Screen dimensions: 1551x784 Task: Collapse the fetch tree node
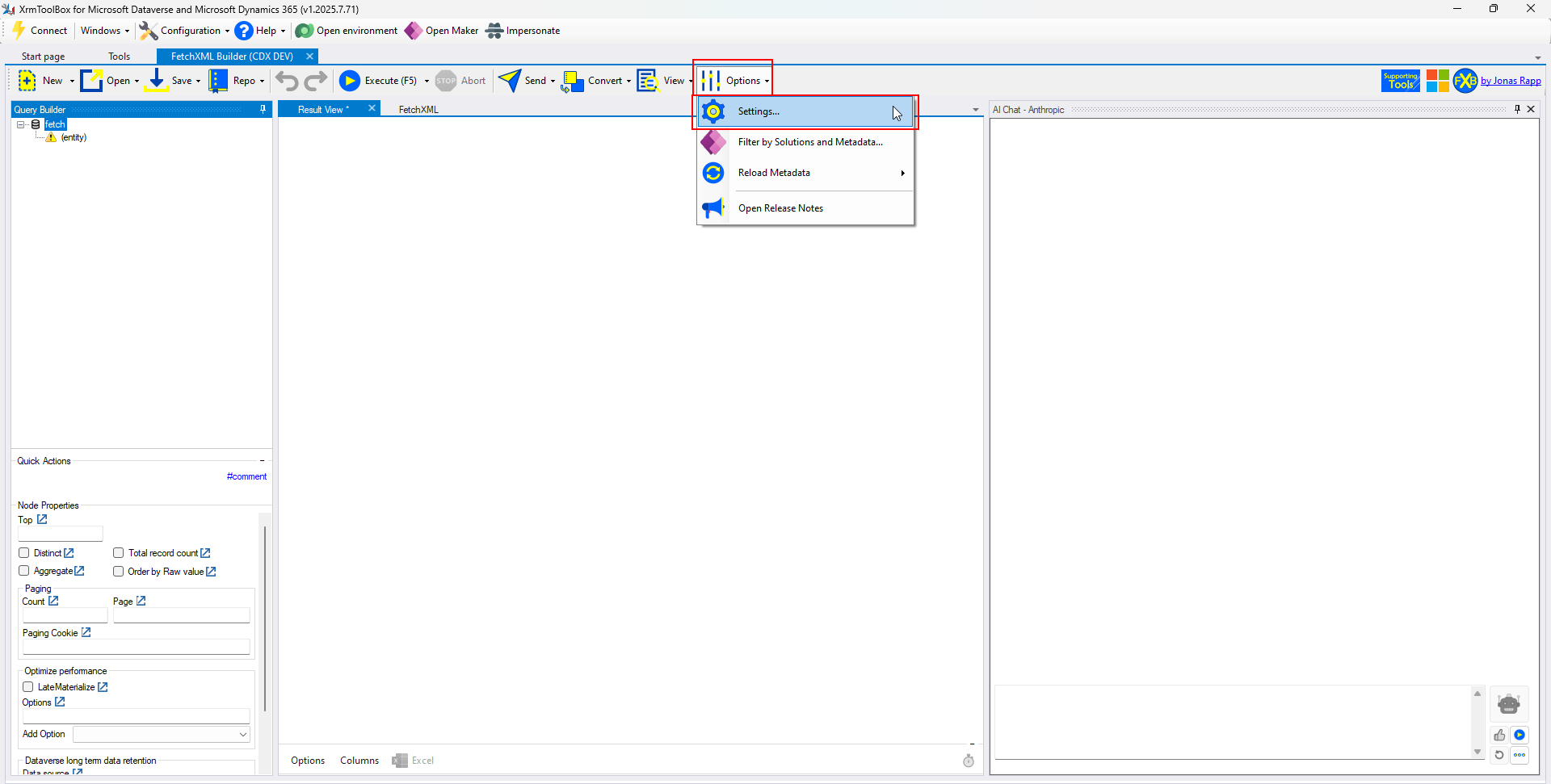click(21, 124)
